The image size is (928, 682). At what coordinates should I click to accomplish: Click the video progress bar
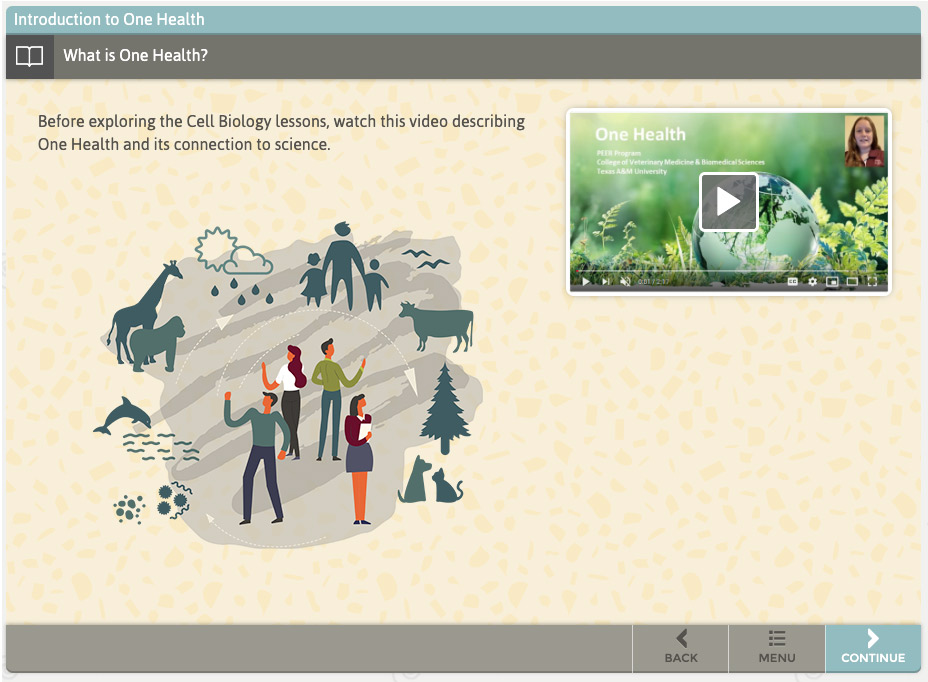(729, 271)
